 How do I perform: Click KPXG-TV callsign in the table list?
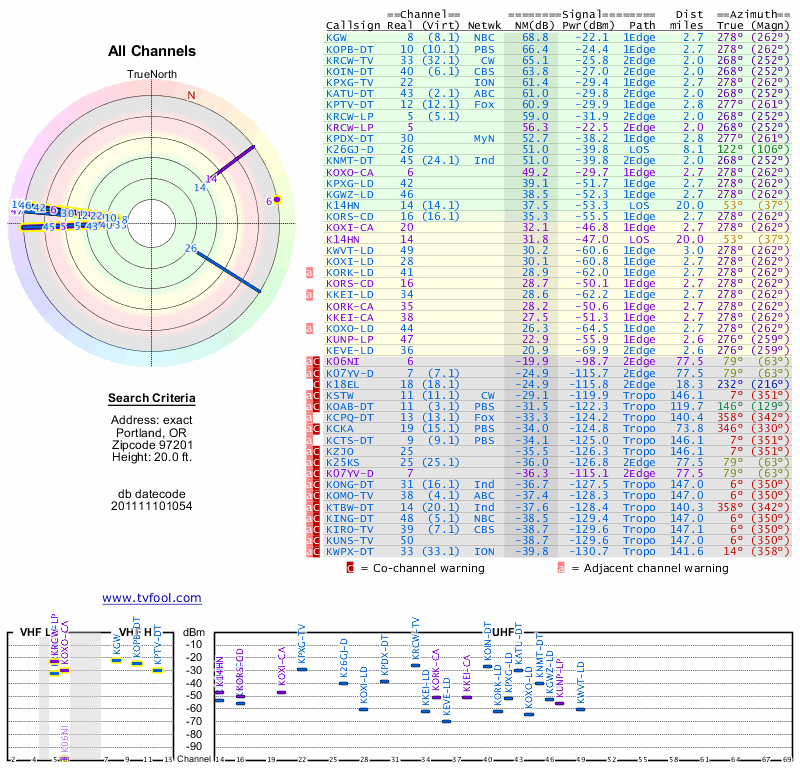(350, 83)
